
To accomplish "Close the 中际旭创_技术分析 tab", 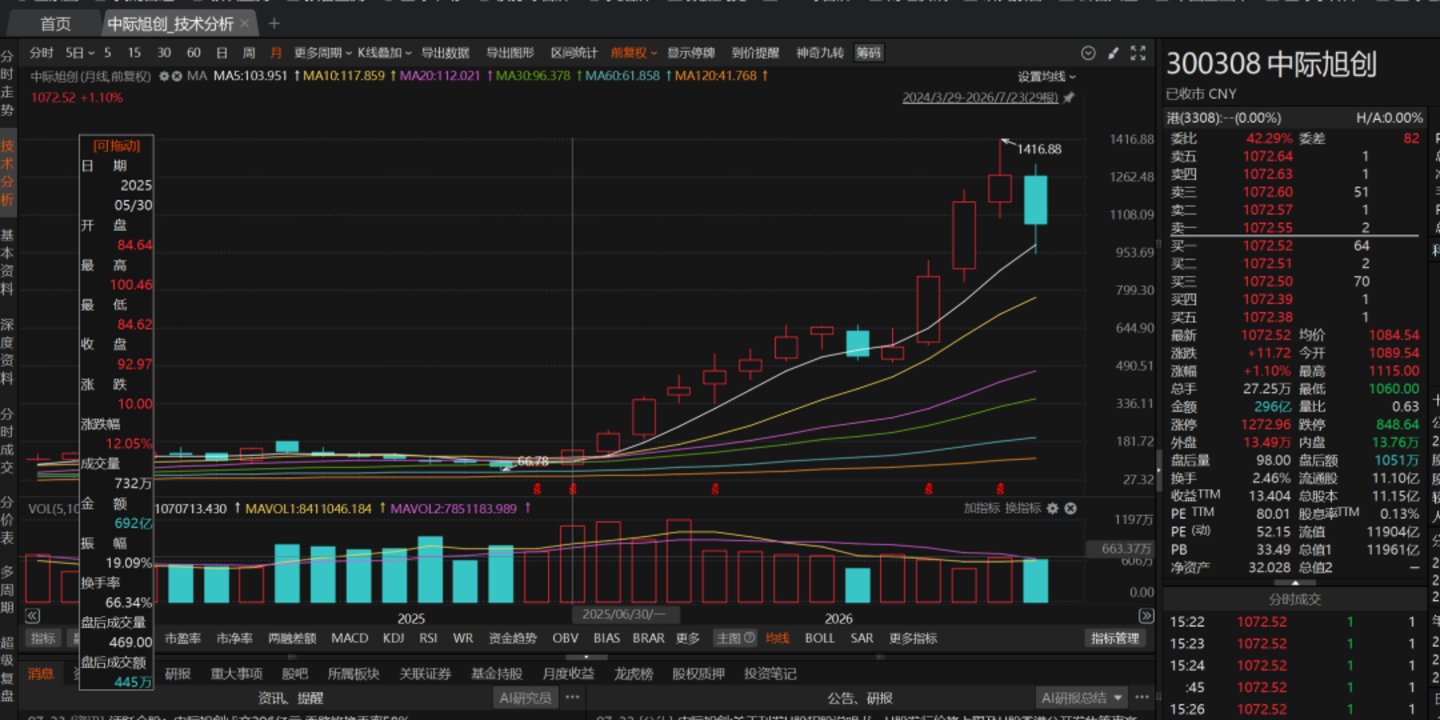I will click(246, 23).
